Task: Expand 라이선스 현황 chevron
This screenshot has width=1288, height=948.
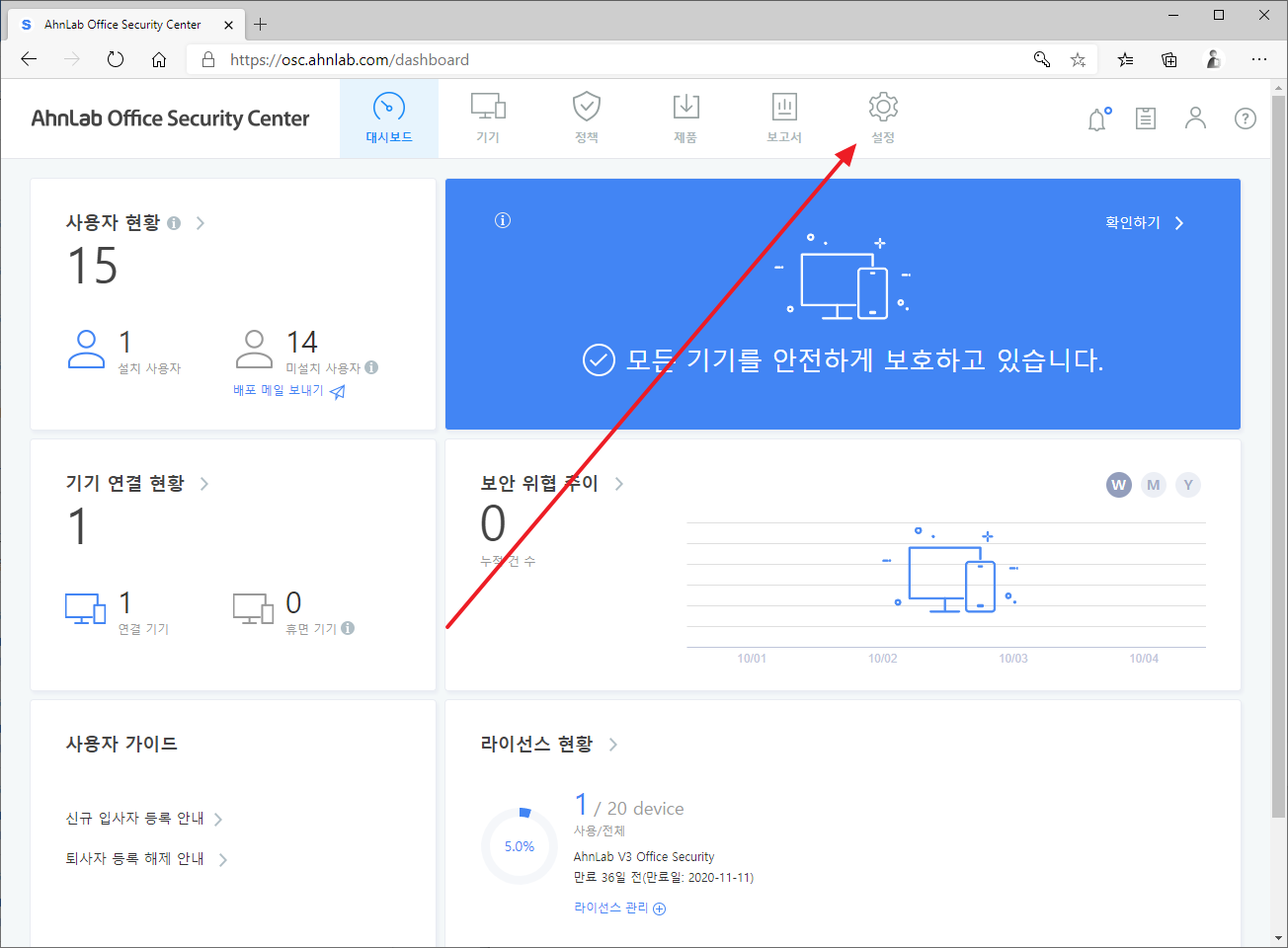Action: coord(613,745)
